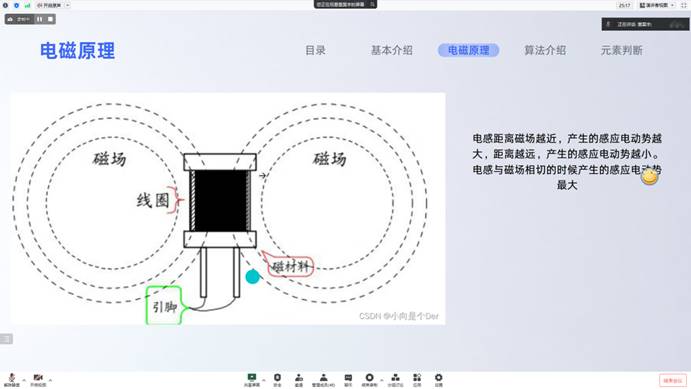This screenshot has height=389, width=691.
Task: Open the invite participants icon
Action: 299,380
